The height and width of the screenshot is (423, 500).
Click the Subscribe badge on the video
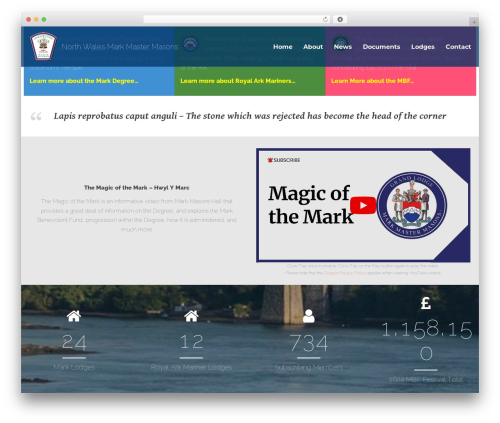click(x=284, y=160)
